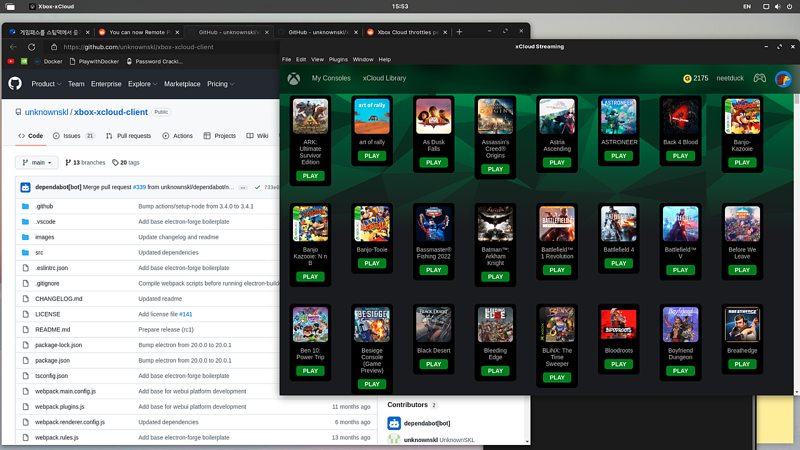Open the .github folder icon
800x450 pixels.
(x=26, y=206)
